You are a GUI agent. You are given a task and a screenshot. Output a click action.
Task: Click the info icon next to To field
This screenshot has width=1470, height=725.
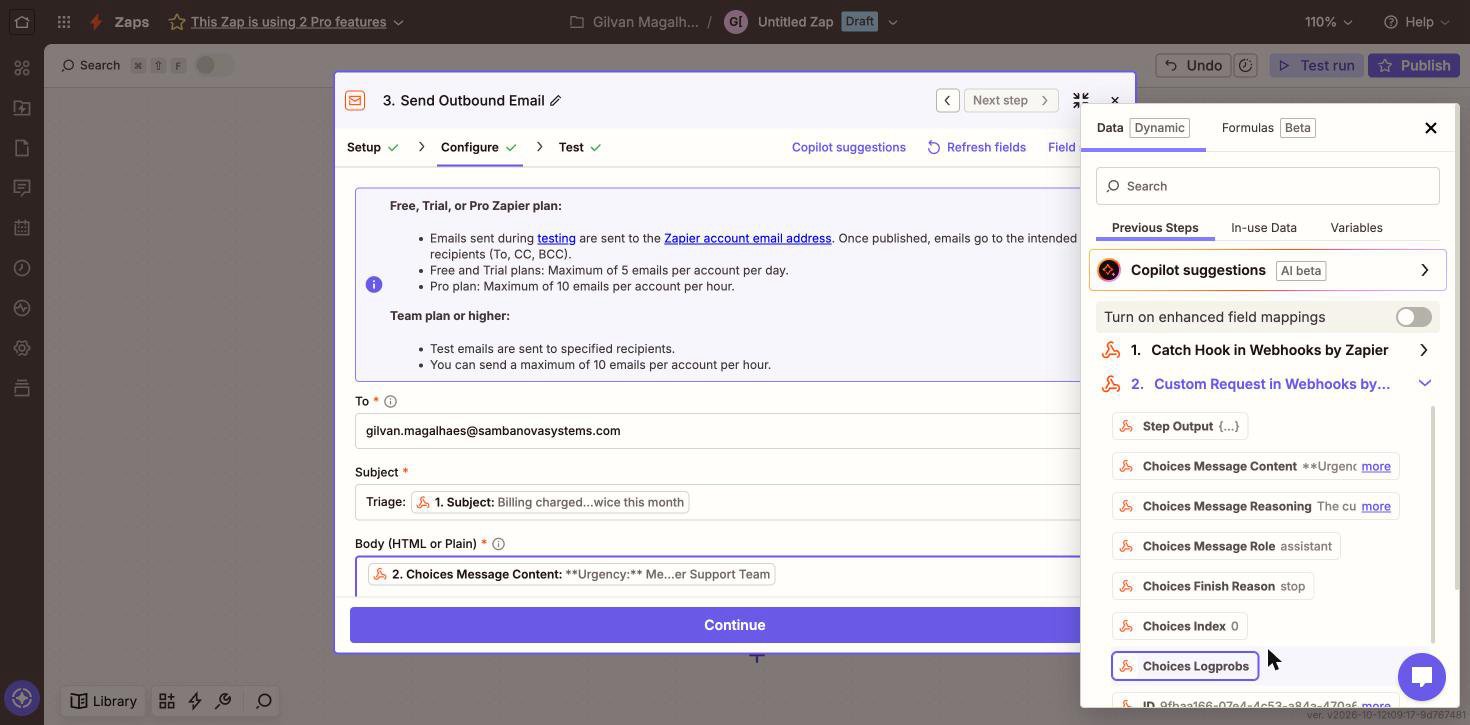click(x=391, y=402)
